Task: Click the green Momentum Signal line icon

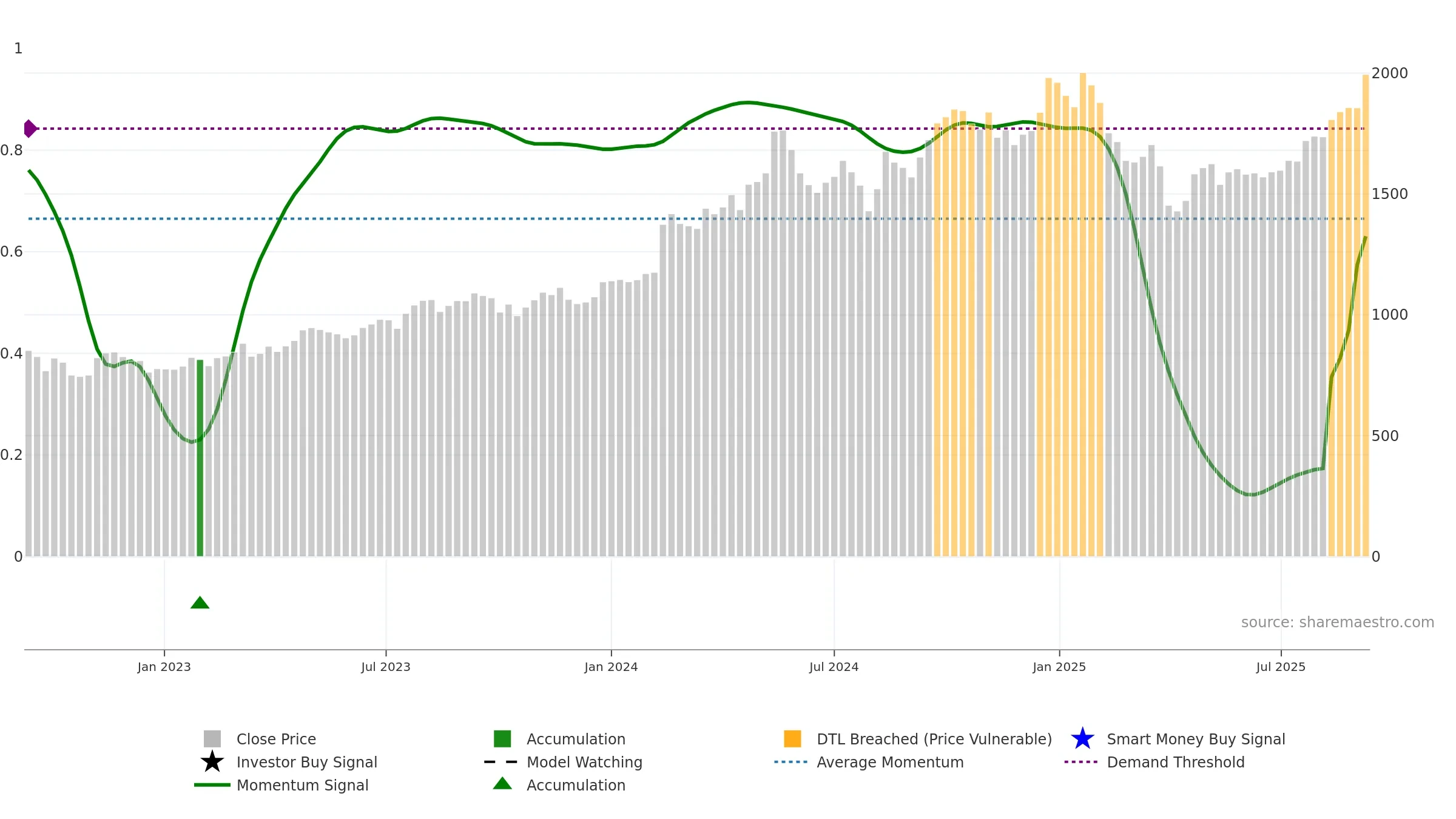Action: coord(212,785)
